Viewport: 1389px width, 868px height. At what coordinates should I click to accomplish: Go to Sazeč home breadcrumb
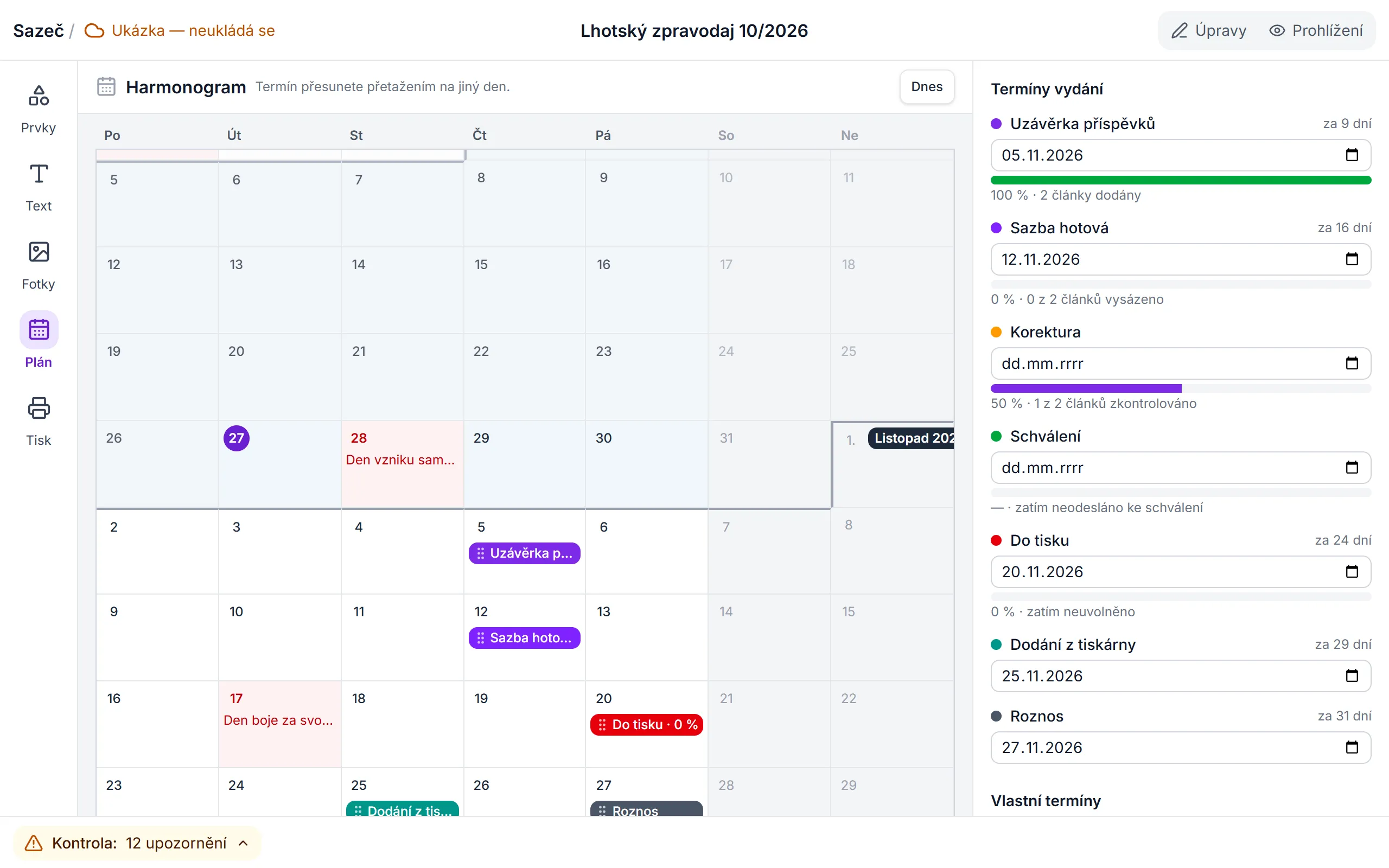[39, 30]
